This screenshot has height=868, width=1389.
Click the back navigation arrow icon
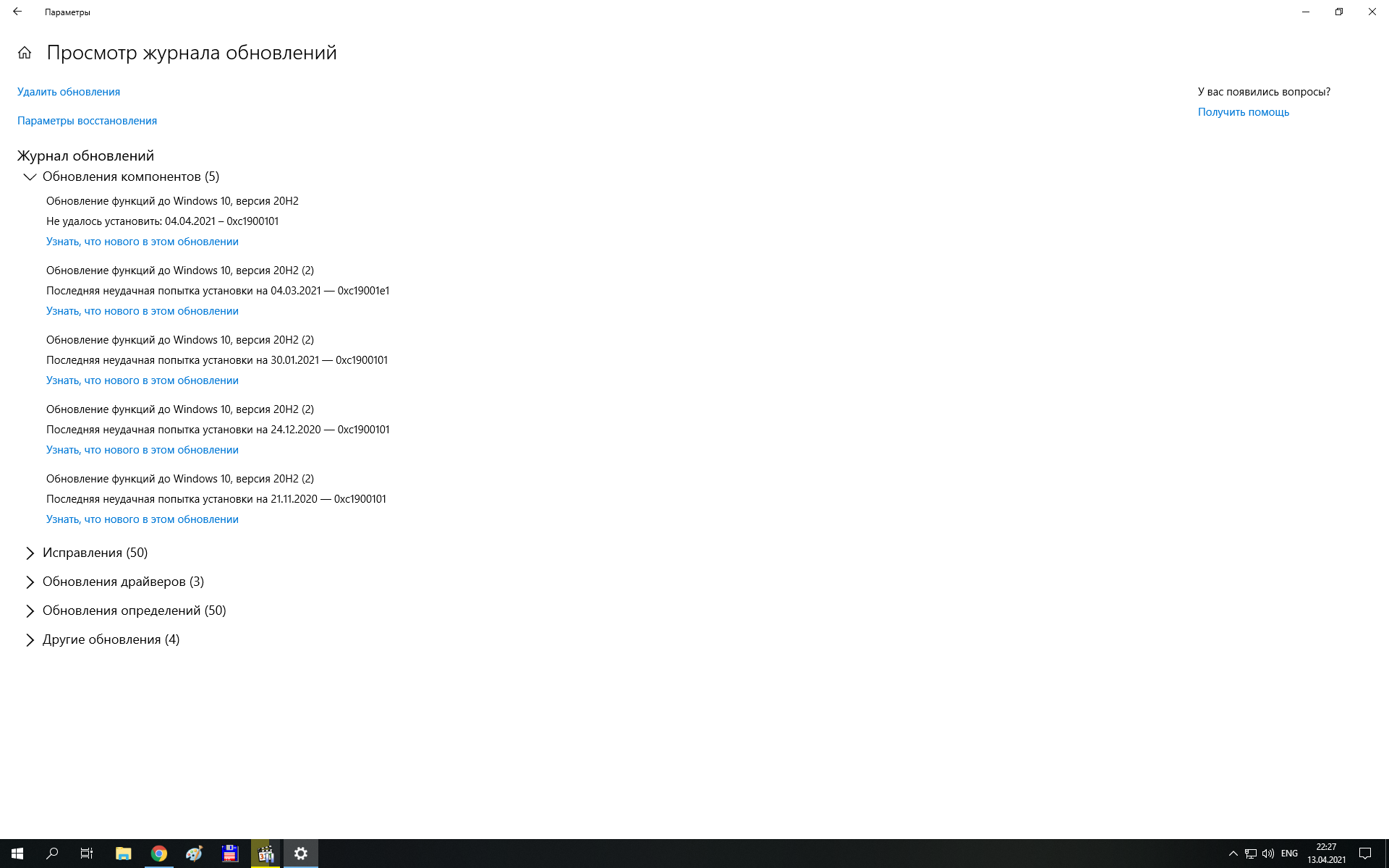point(17,11)
